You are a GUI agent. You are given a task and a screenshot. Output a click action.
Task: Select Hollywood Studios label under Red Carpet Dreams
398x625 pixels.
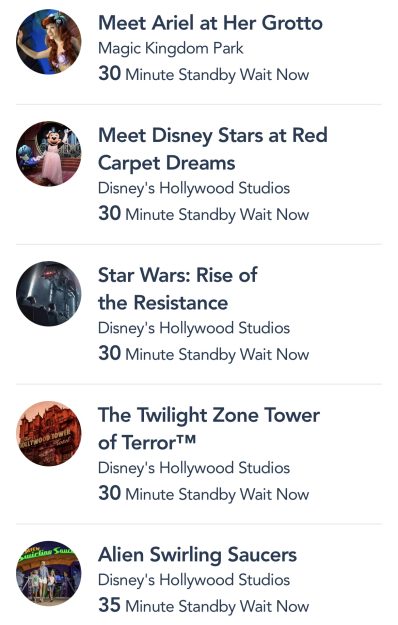(x=194, y=189)
